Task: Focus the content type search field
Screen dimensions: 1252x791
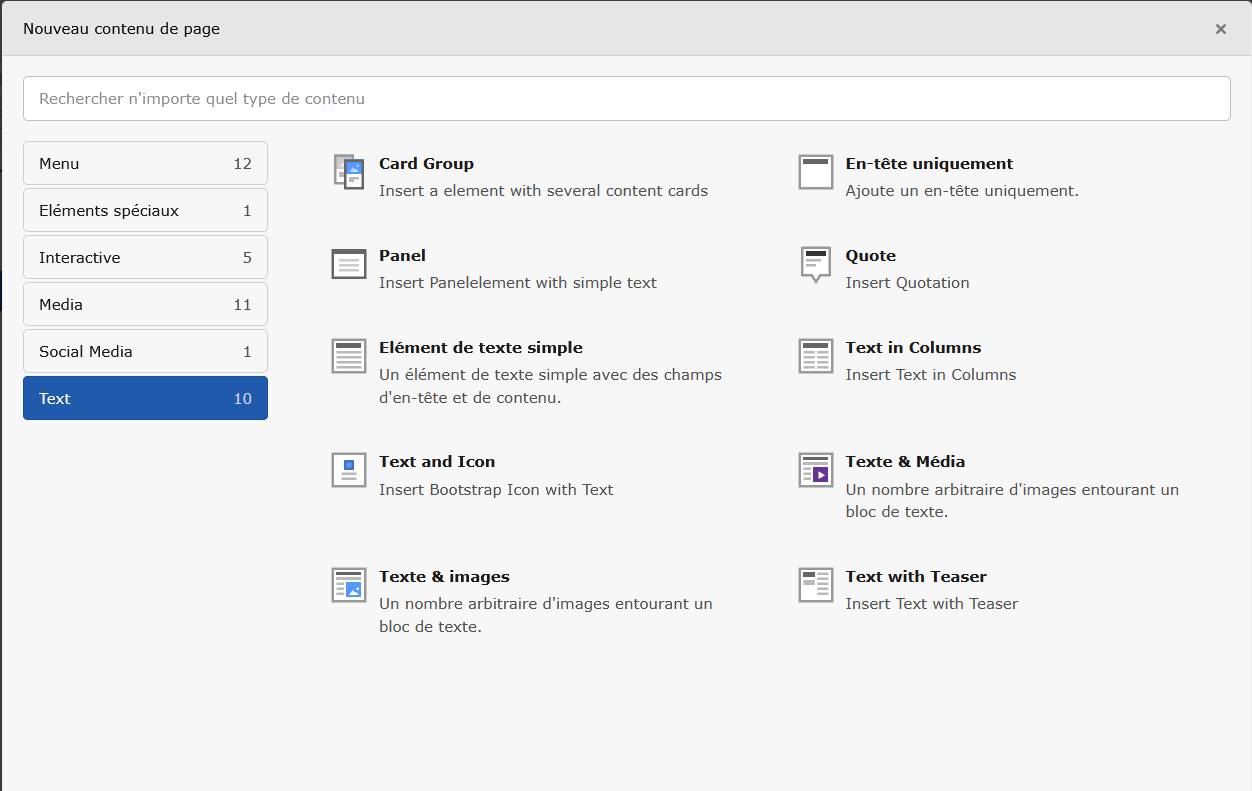Action: coord(626,99)
